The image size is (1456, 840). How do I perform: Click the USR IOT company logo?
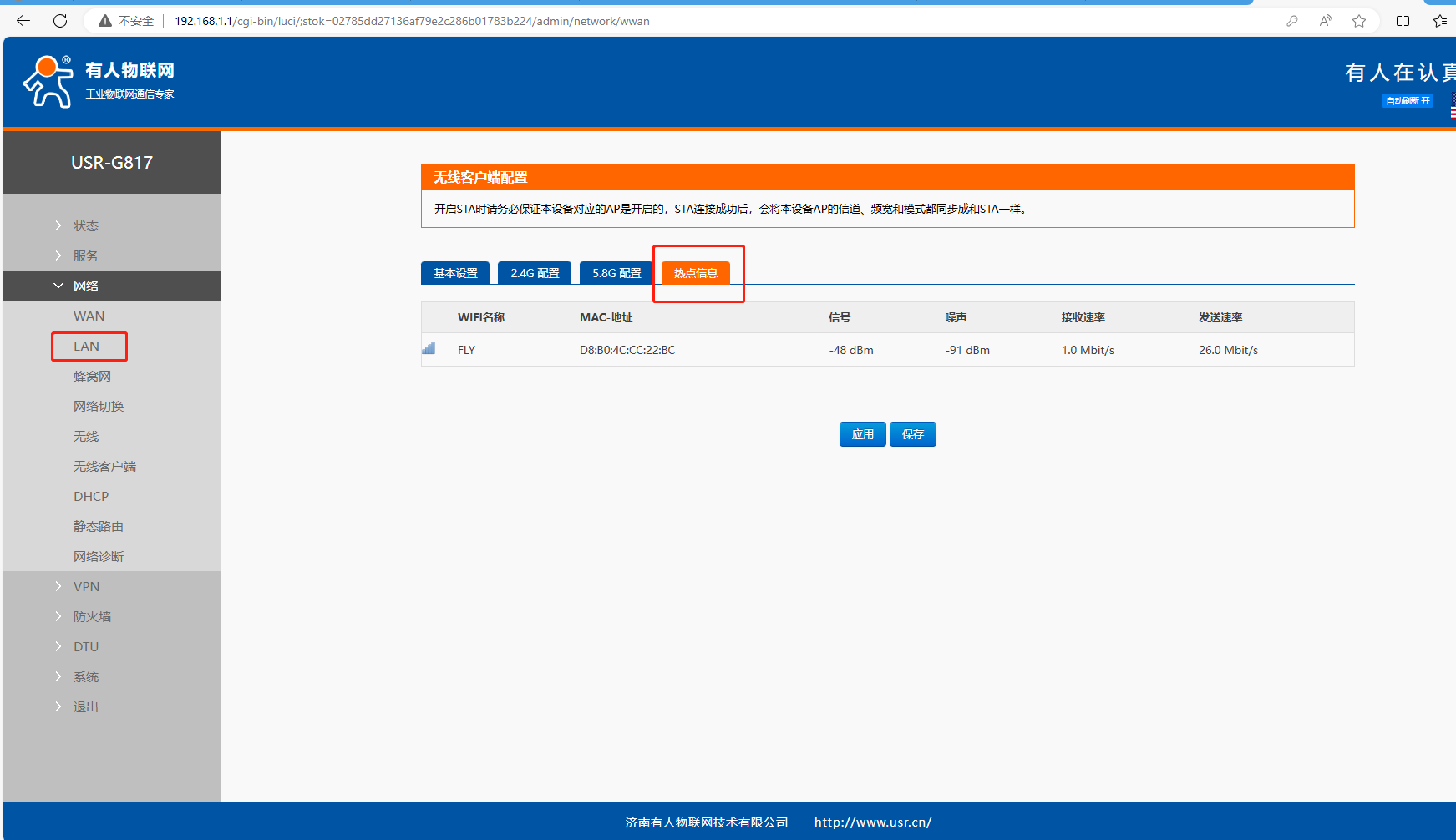pyautogui.click(x=99, y=82)
